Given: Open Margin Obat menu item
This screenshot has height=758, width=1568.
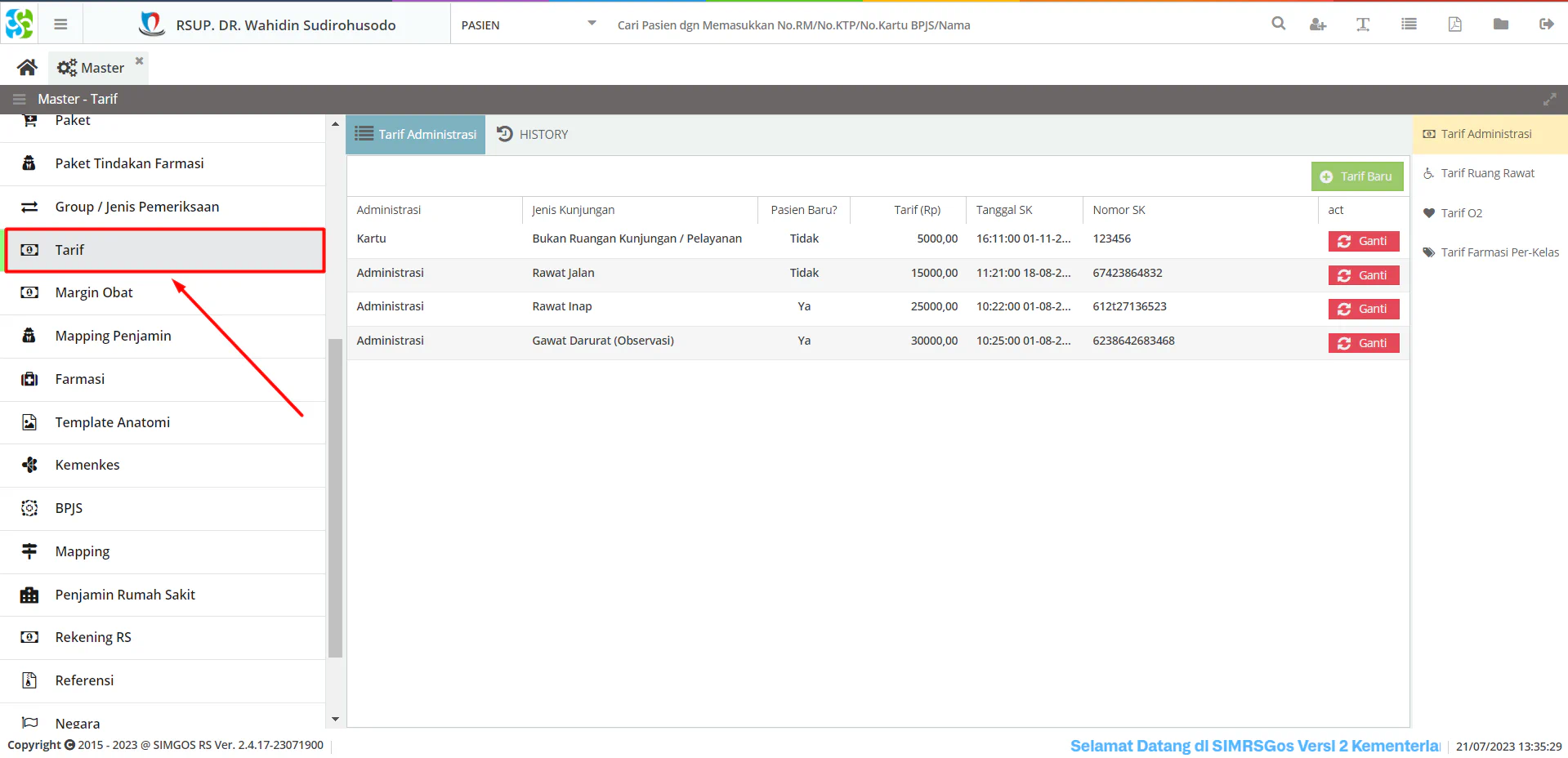Looking at the screenshot, I should 163,292.
